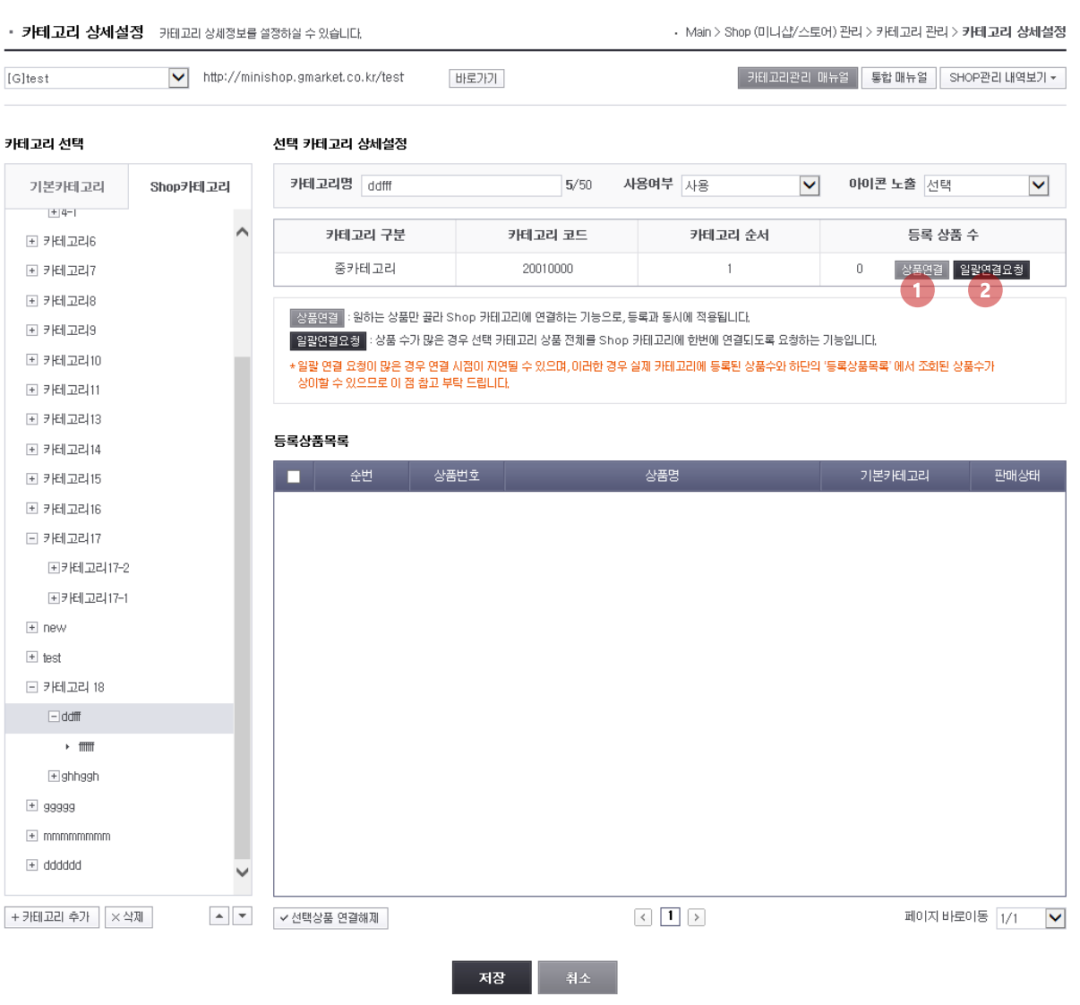Expand the mmmmmmmm category node
The width and height of the screenshot is (1080, 1005).
coord(32,836)
